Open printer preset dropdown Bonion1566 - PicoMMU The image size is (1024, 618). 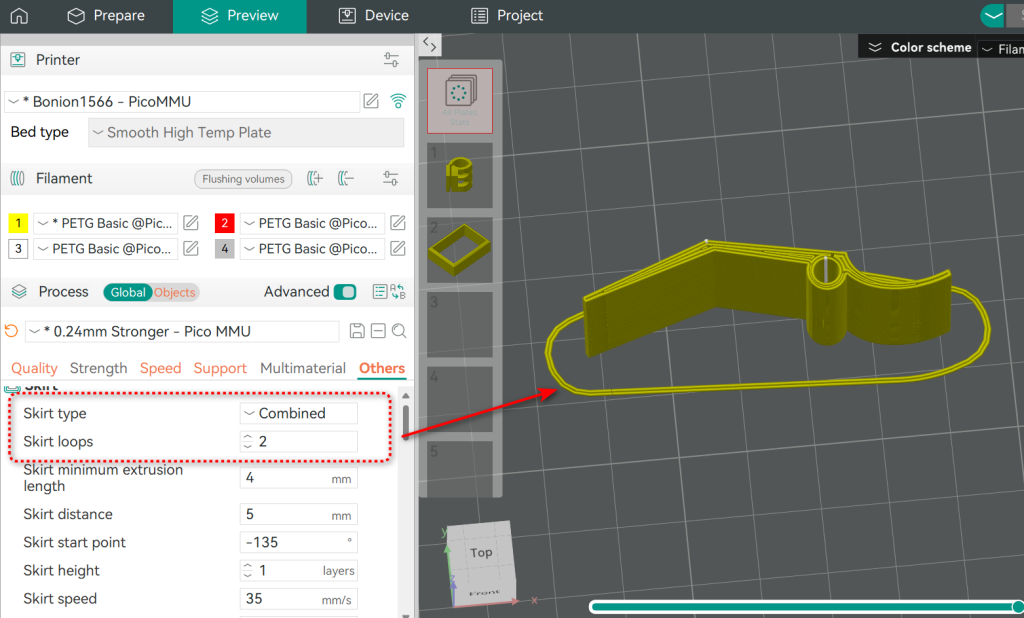(x=182, y=101)
